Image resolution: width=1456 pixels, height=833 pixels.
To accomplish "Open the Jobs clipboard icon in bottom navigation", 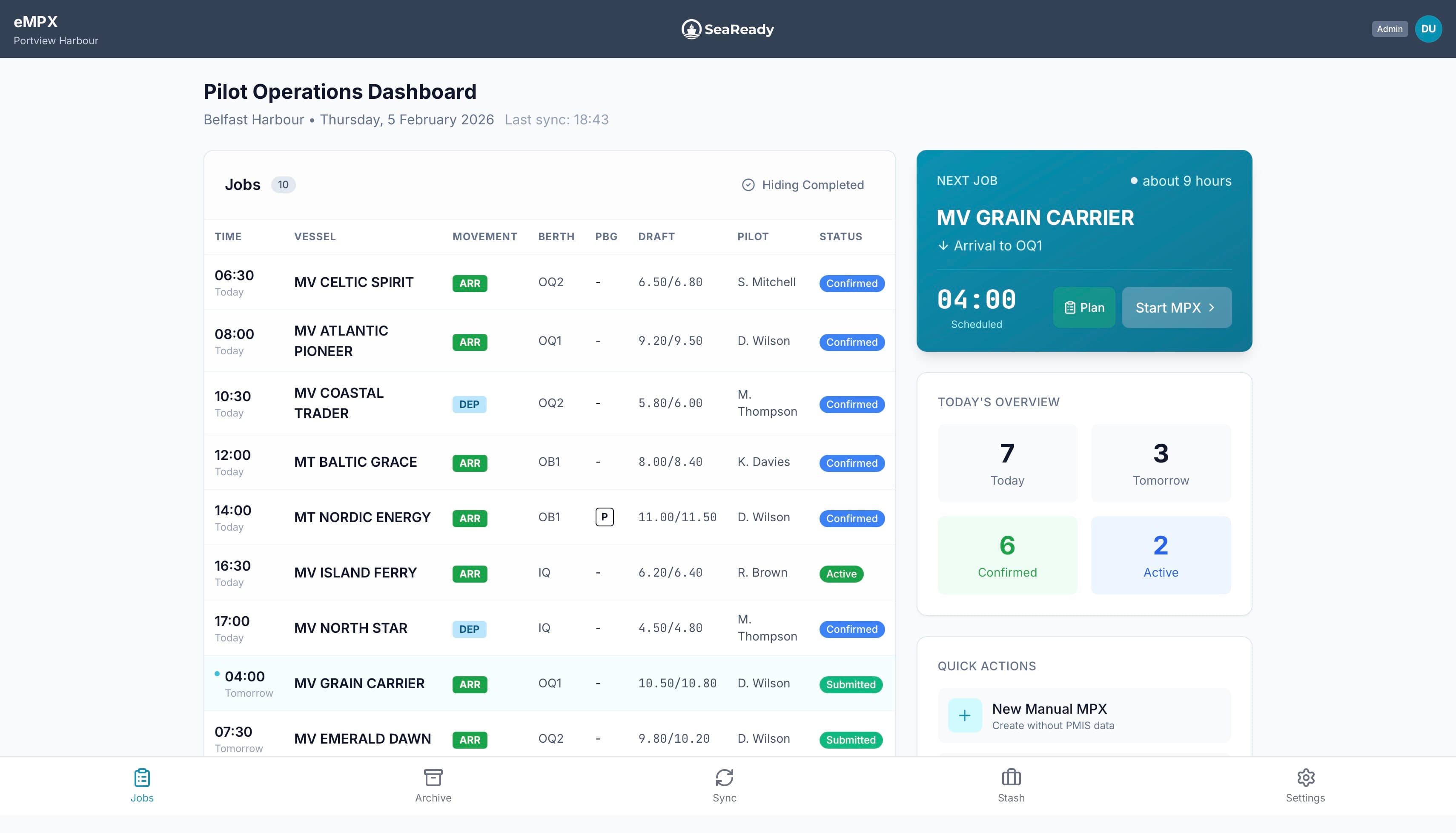I will 141,777.
